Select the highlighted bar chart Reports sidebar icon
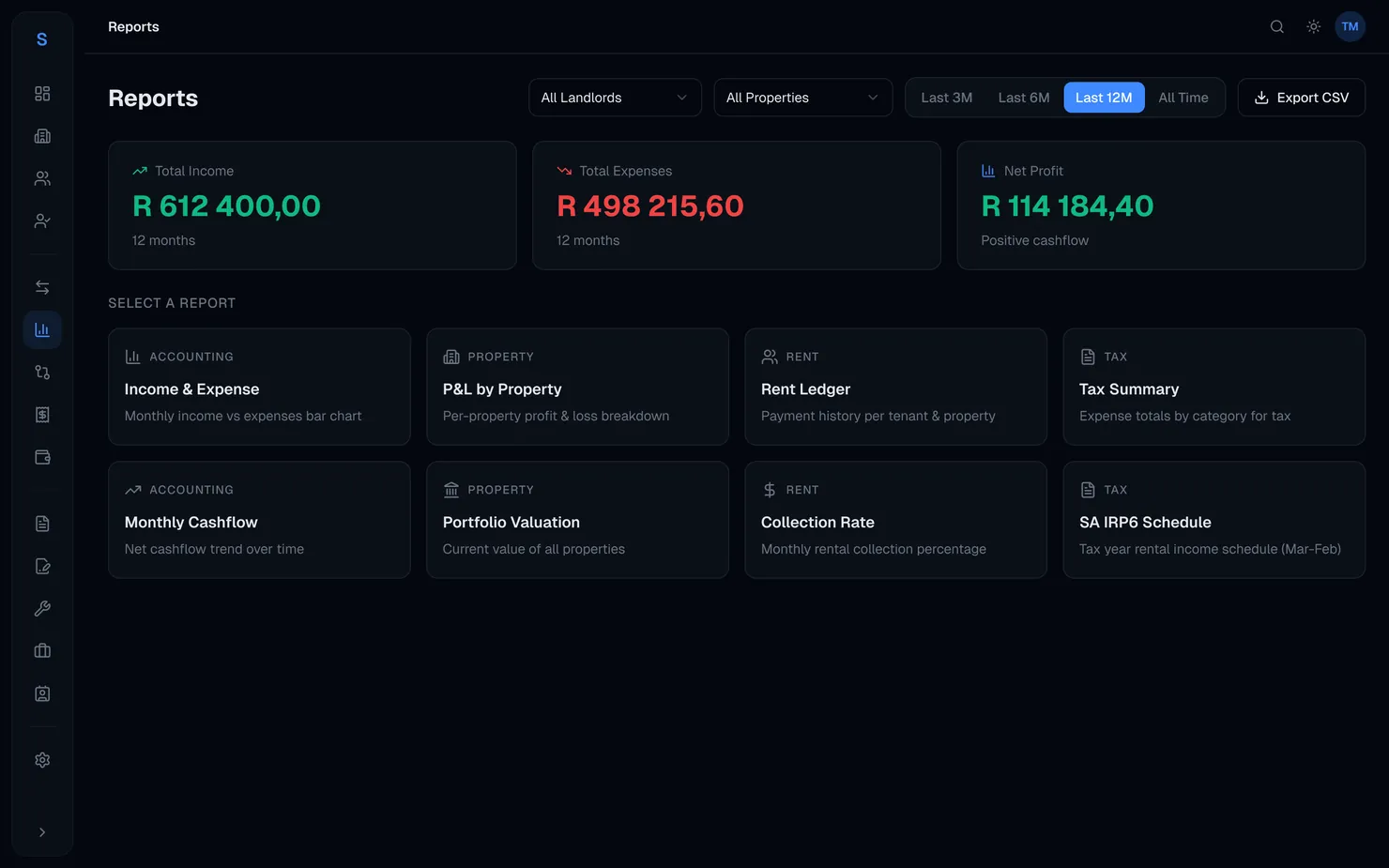 click(x=42, y=329)
